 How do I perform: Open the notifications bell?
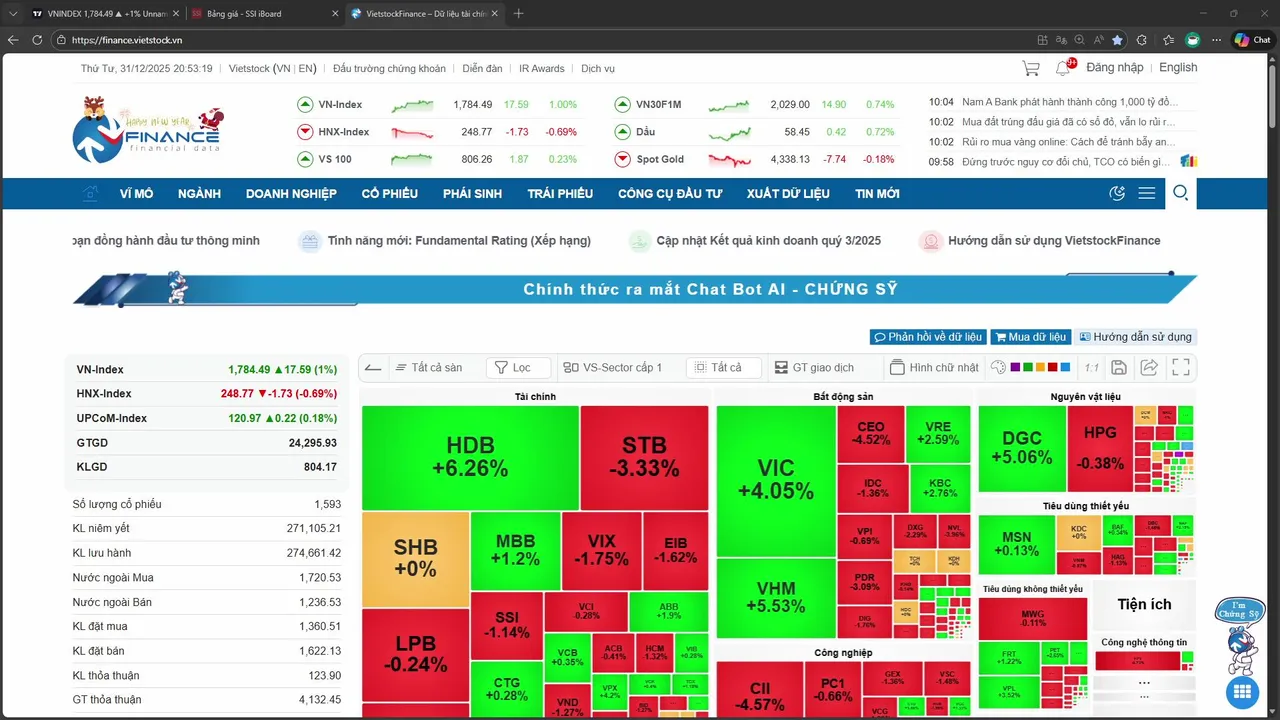coord(1063,68)
